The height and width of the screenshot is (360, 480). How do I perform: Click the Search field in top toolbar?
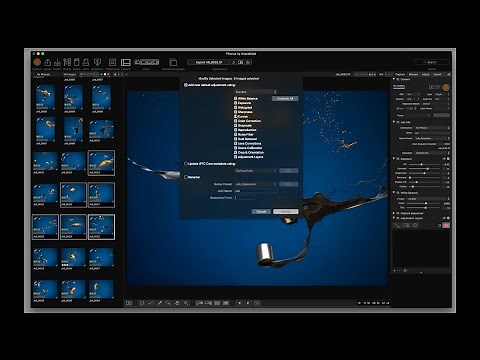(432, 62)
